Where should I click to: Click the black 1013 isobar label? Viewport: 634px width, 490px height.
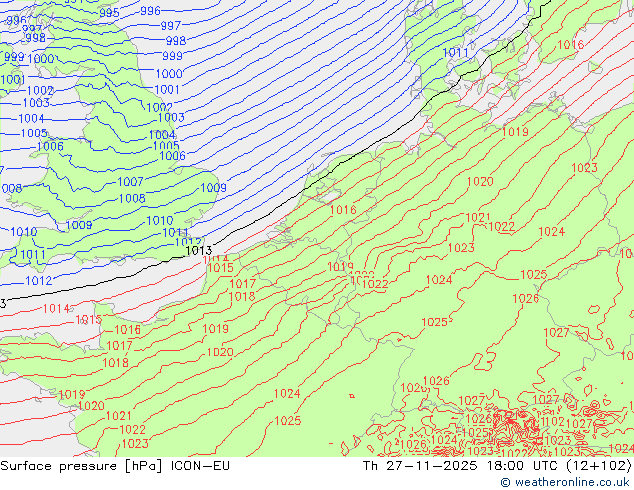pyautogui.click(x=198, y=251)
